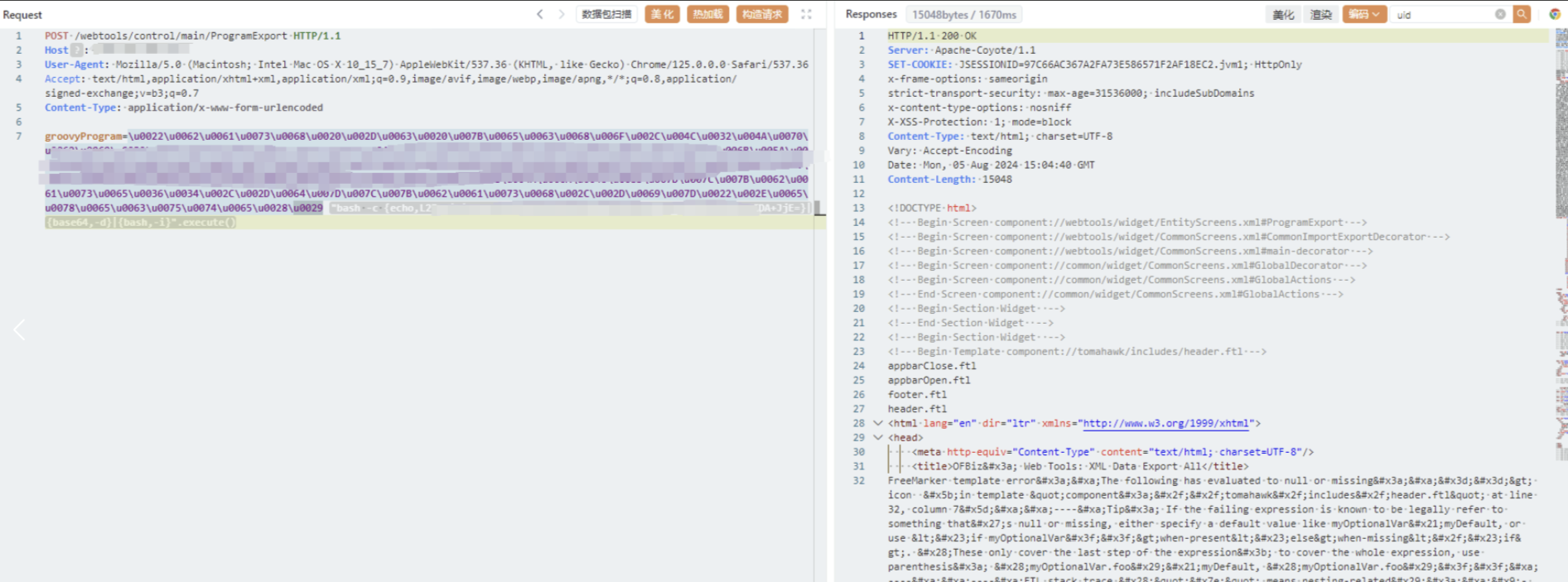Screen dimensions: 1568x582
Task: Click the Date header line in response
Action: click(x=991, y=165)
